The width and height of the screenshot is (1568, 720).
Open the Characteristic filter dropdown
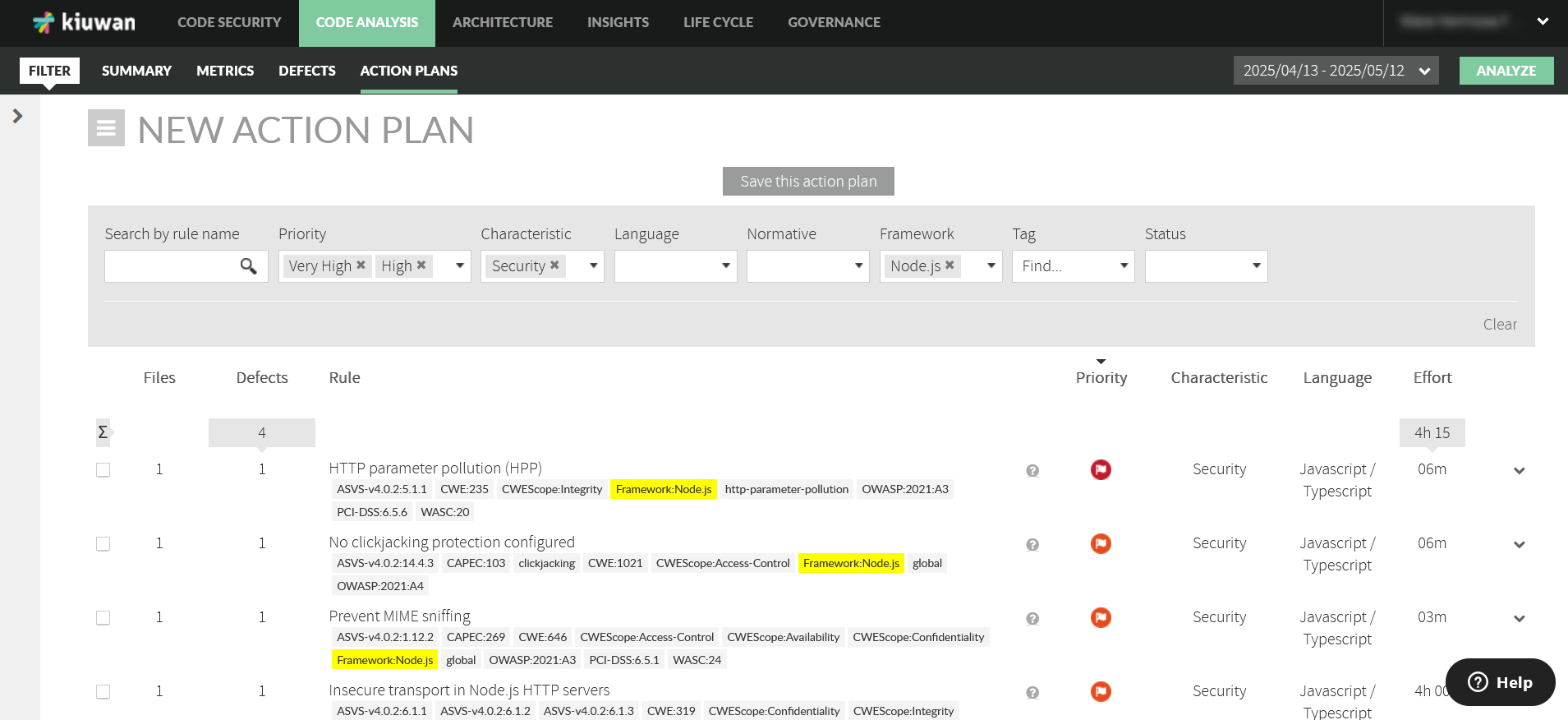[593, 265]
